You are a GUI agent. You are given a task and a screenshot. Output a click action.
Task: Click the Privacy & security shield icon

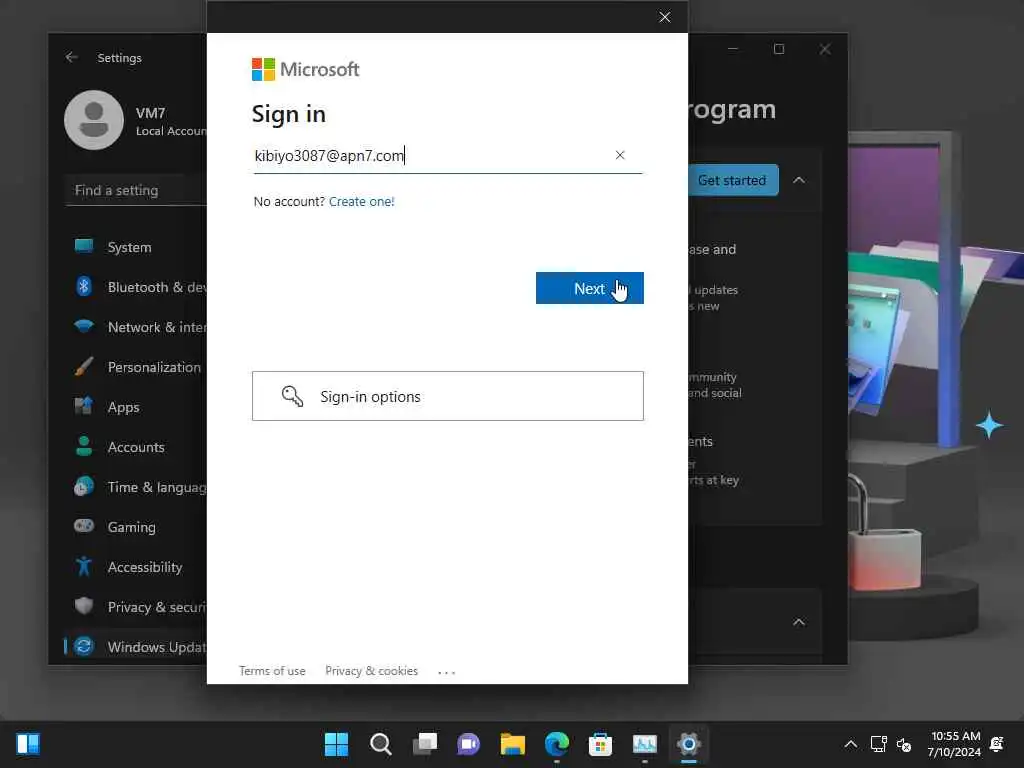[x=84, y=607]
